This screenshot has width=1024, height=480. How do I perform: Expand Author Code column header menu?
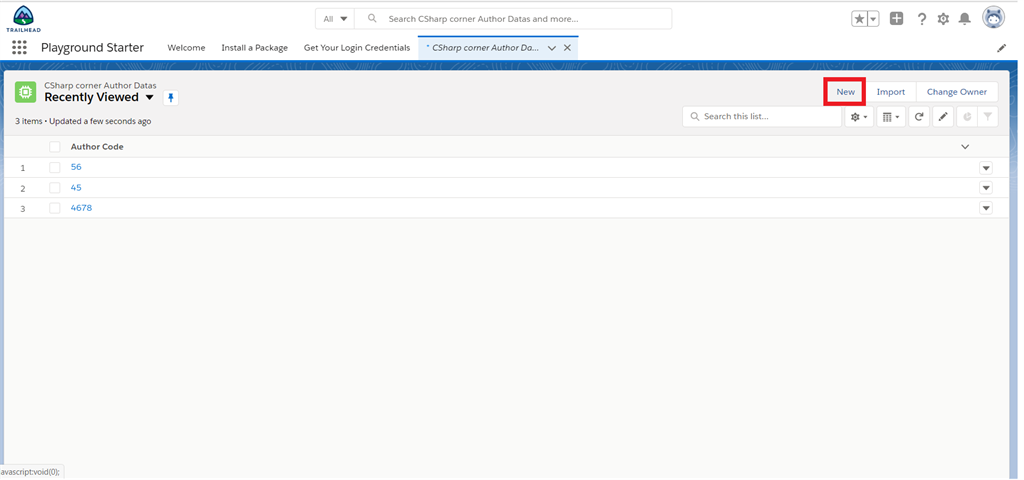click(965, 147)
